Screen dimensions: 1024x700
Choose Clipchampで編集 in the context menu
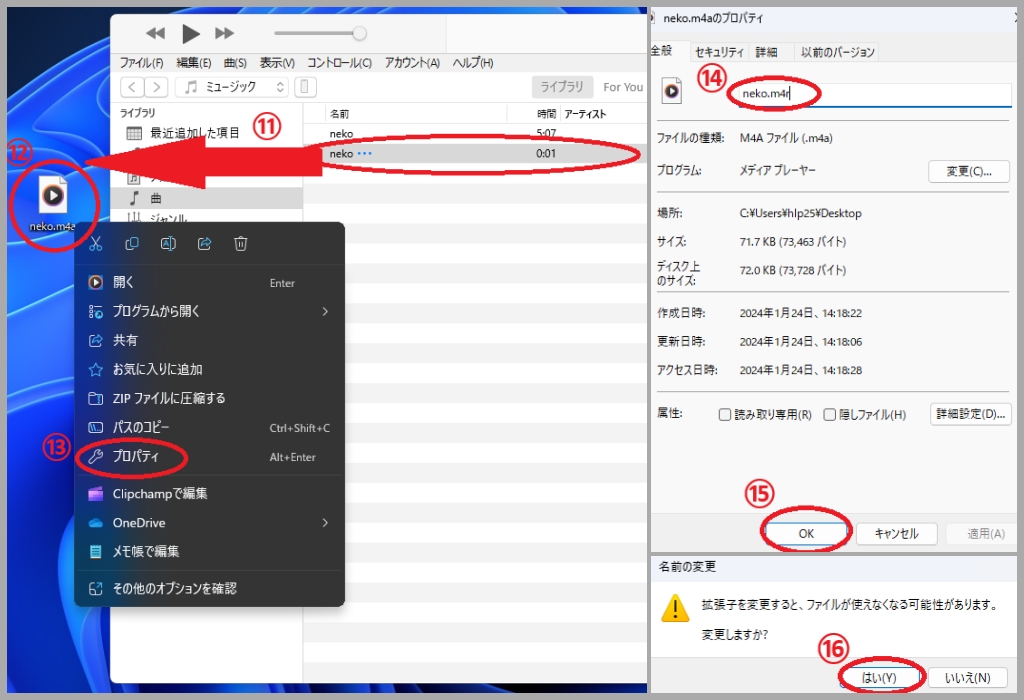[x=210, y=494]
